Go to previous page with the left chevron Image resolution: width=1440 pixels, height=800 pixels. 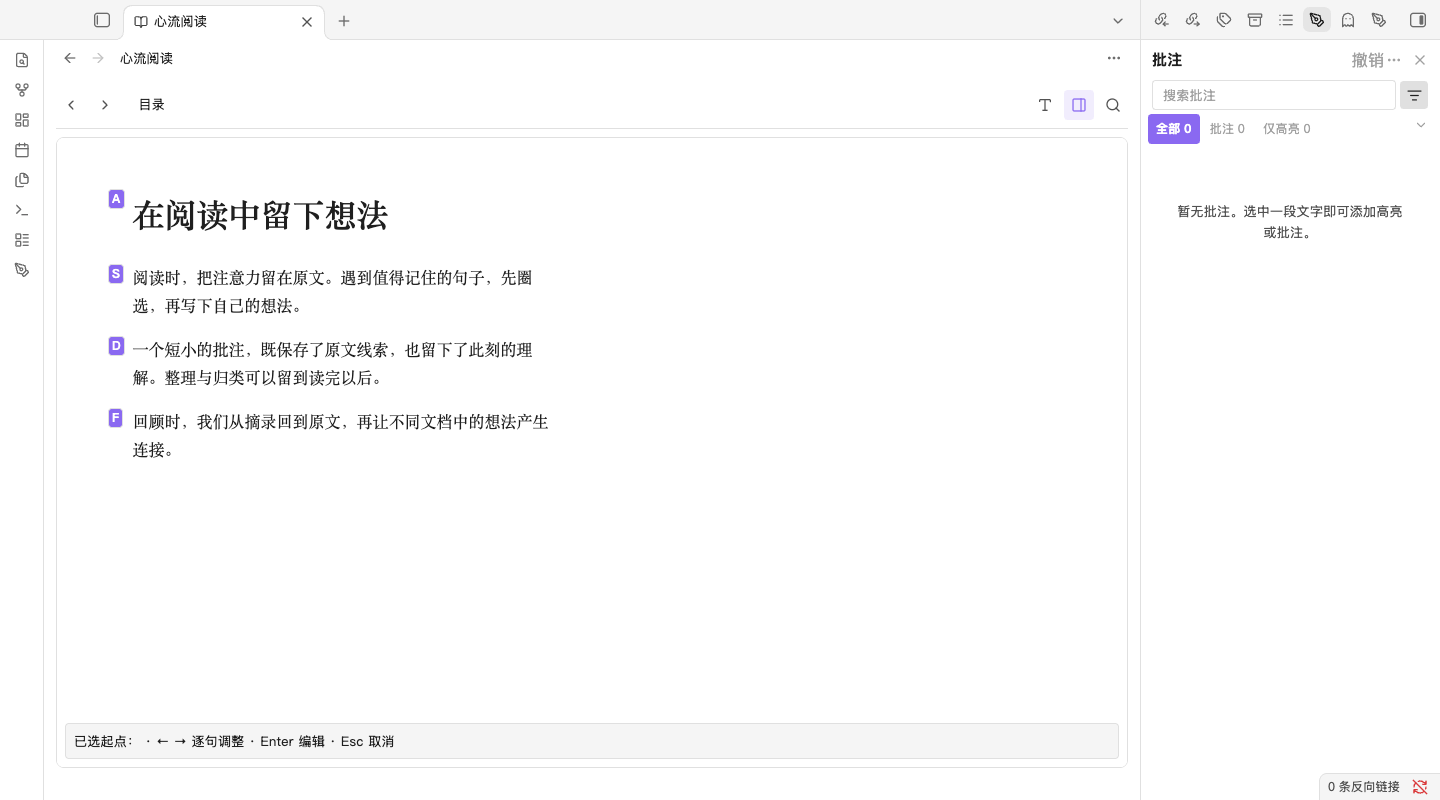[71, 105]
